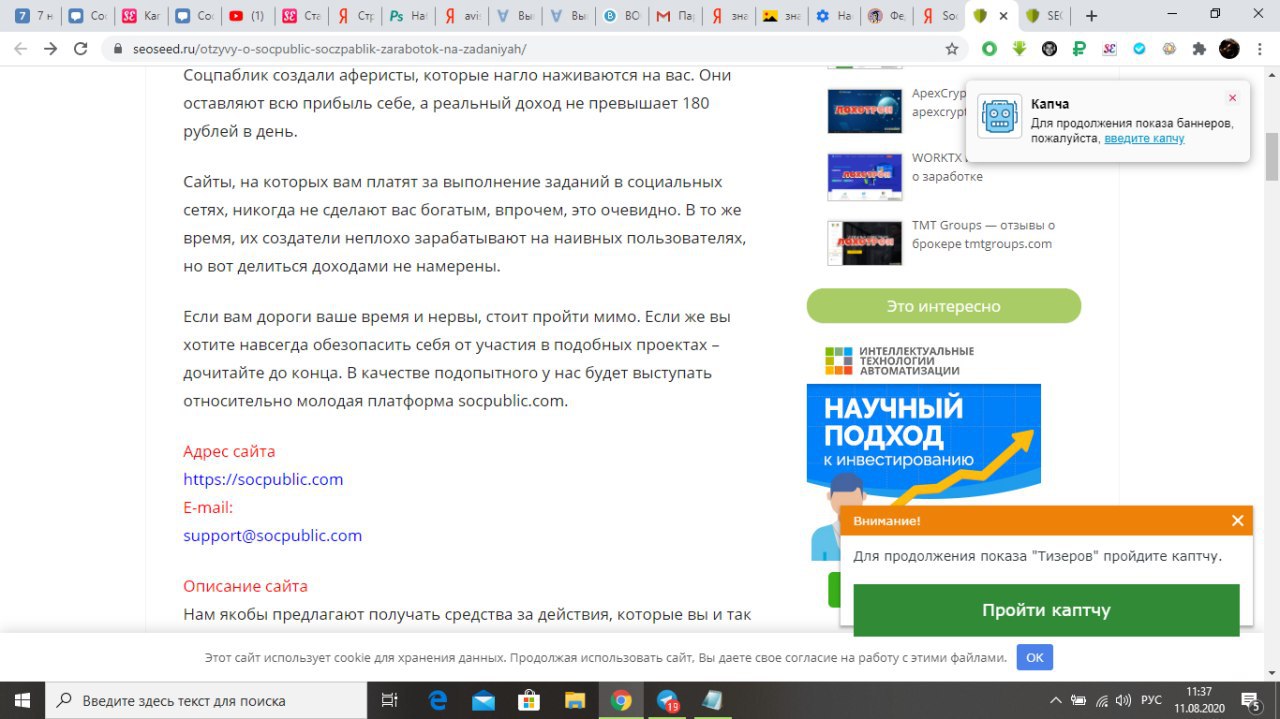1280x719 pixels.
Task: Open the WORKTX article thumbnail
Action: pyautogui.click(x=865, y=176)
